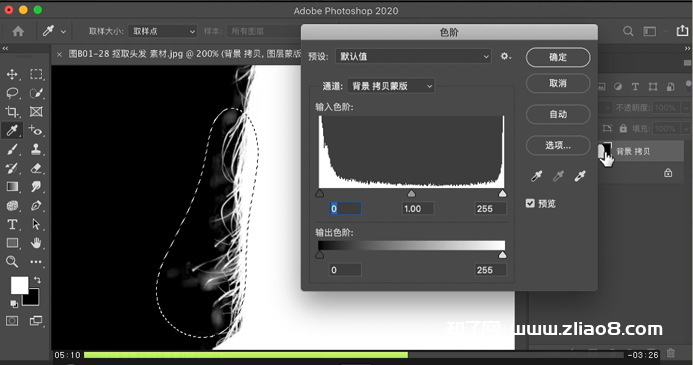693x365 pixels.
Task: Select the Quick Selection tool
Action: (x=36, y=93)
